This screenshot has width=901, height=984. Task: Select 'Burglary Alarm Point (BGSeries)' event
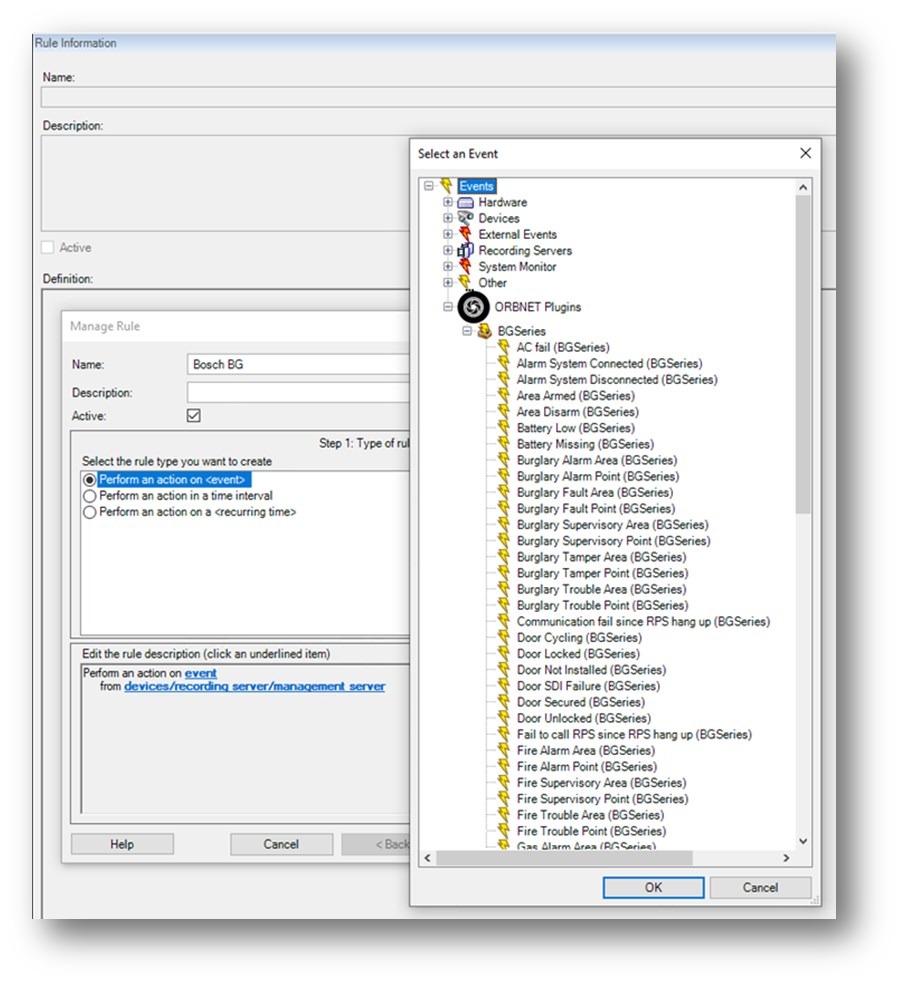(597, 476)
